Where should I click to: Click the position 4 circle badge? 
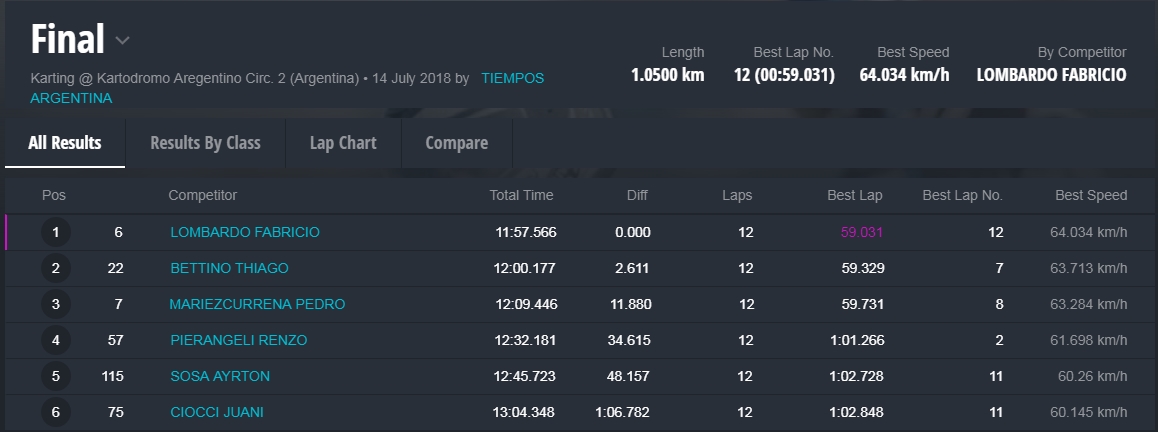click(56, 341)
